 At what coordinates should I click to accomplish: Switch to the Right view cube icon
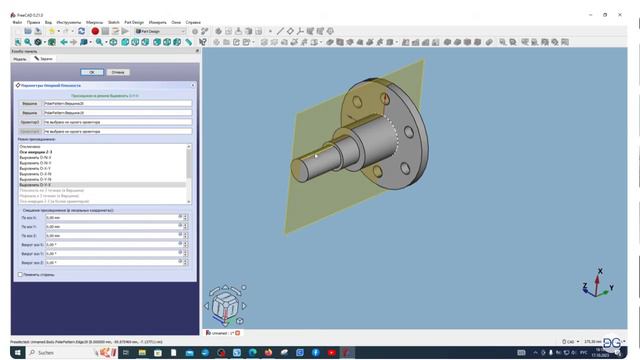tap(145, 42)
